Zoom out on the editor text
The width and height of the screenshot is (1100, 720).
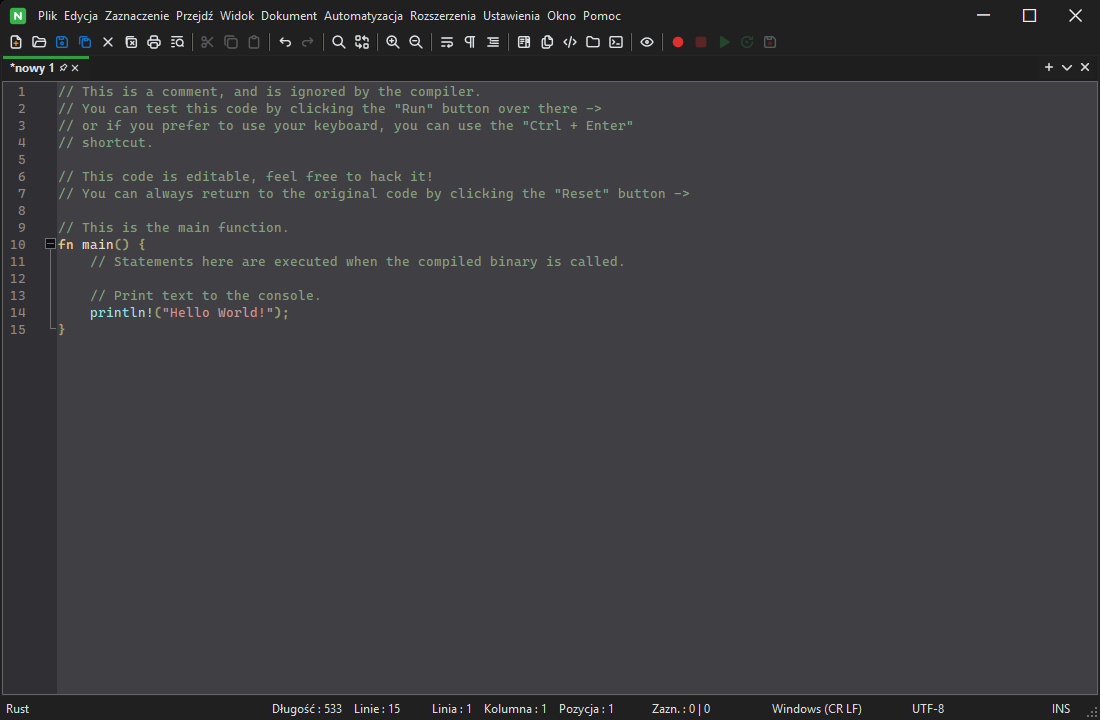point(416,42)
